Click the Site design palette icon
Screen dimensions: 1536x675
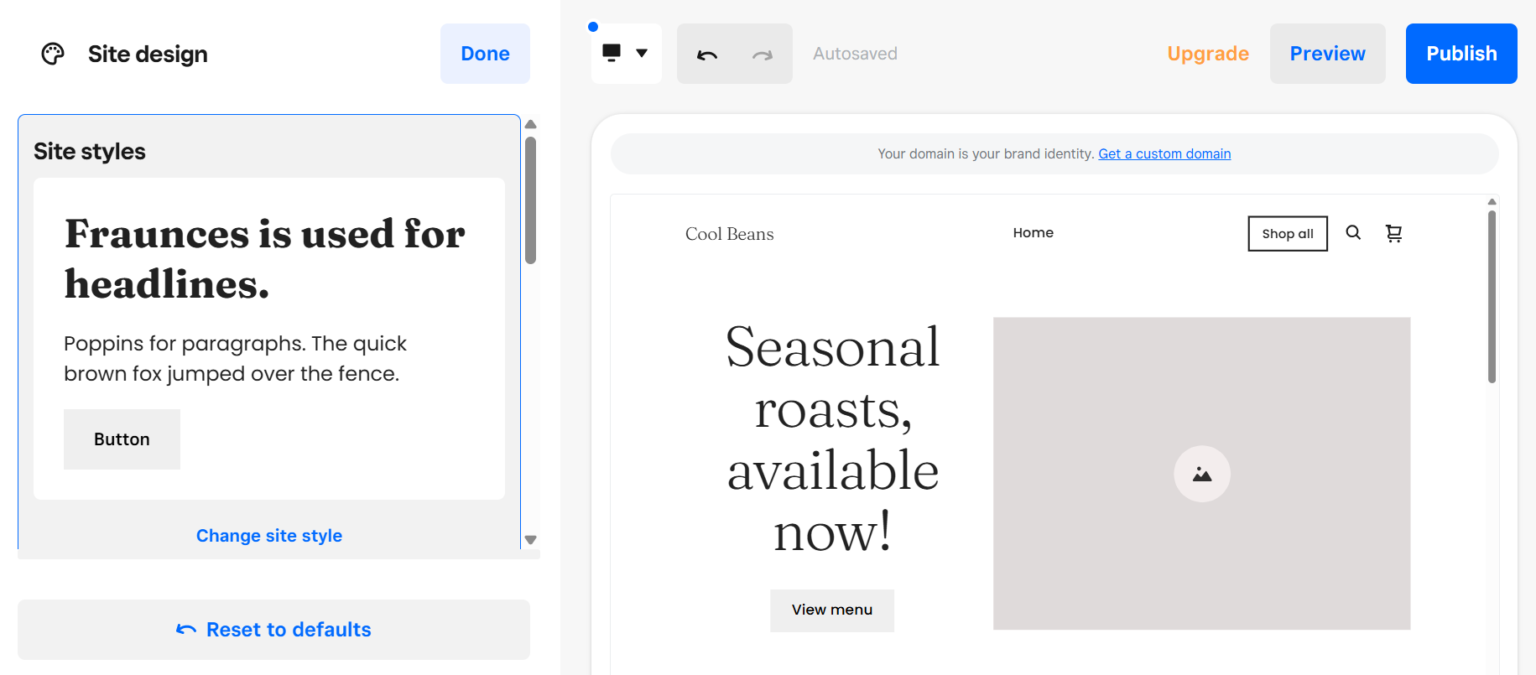52,53
